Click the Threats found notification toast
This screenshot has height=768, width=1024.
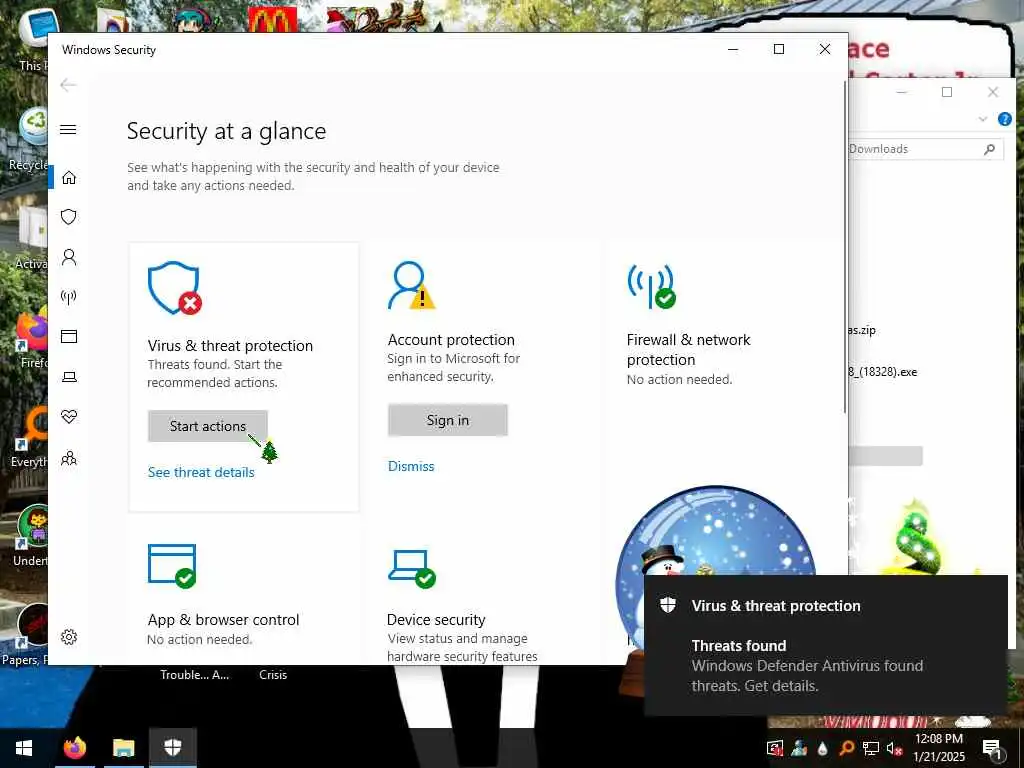[x=825, y=645]
